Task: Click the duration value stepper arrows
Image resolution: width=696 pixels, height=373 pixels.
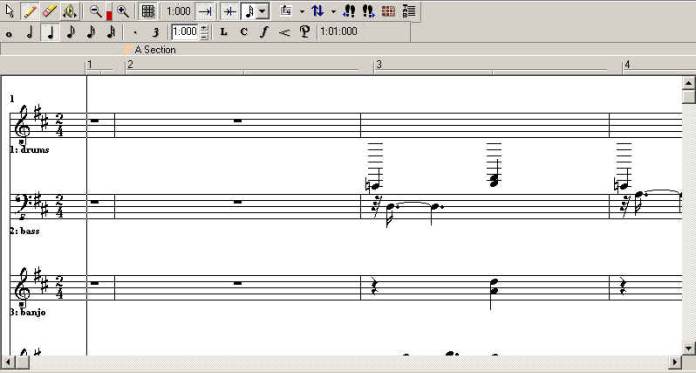Action: (x=204, y=32)
